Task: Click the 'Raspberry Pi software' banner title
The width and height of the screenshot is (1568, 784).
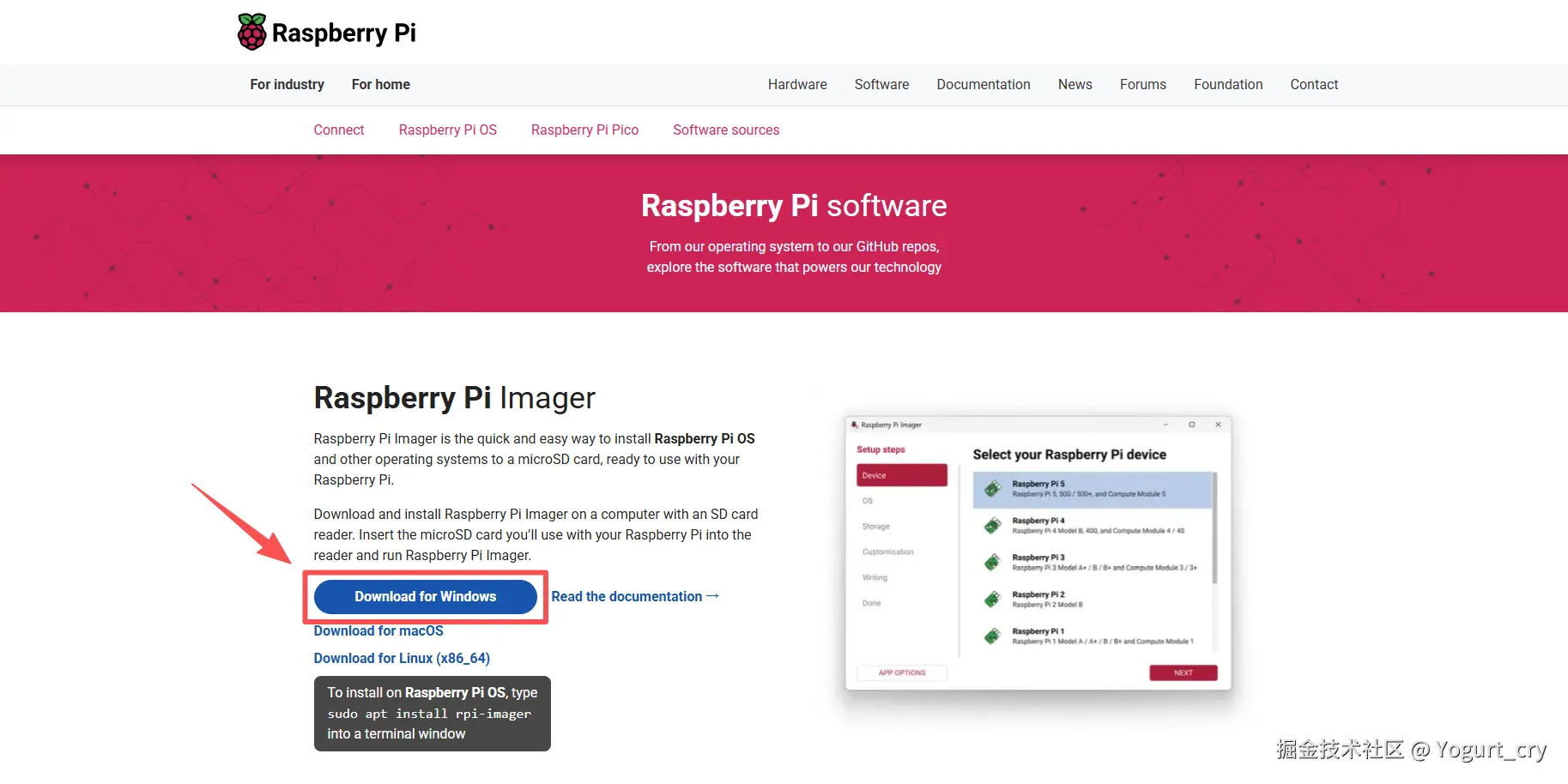Action: (794, 206)
